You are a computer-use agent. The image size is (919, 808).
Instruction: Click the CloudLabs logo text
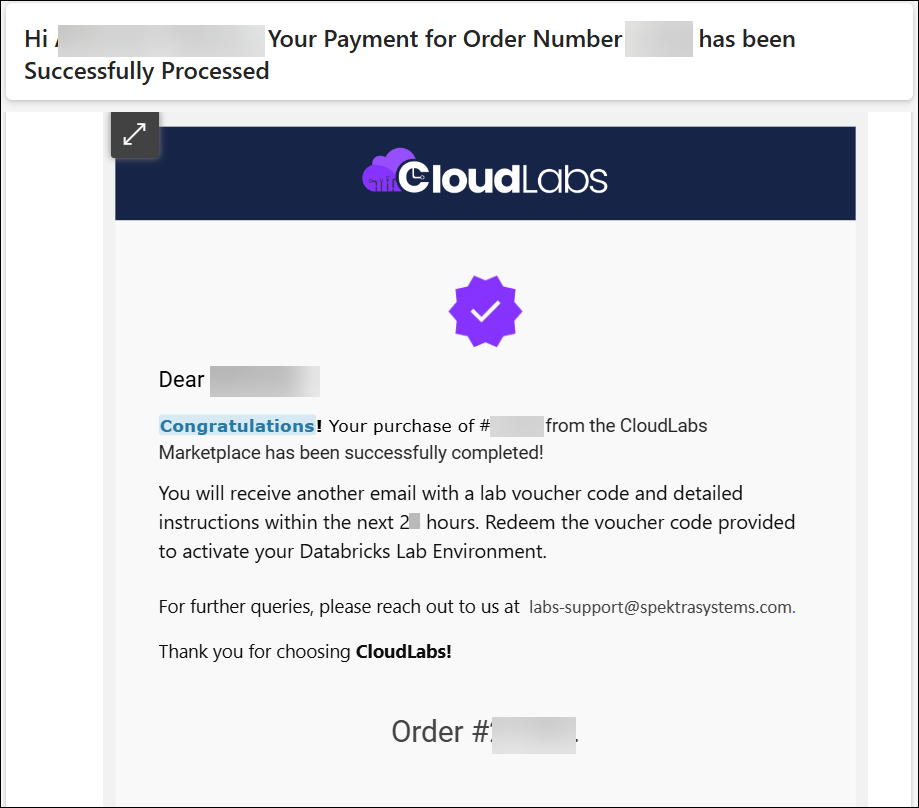click(503, 178)
